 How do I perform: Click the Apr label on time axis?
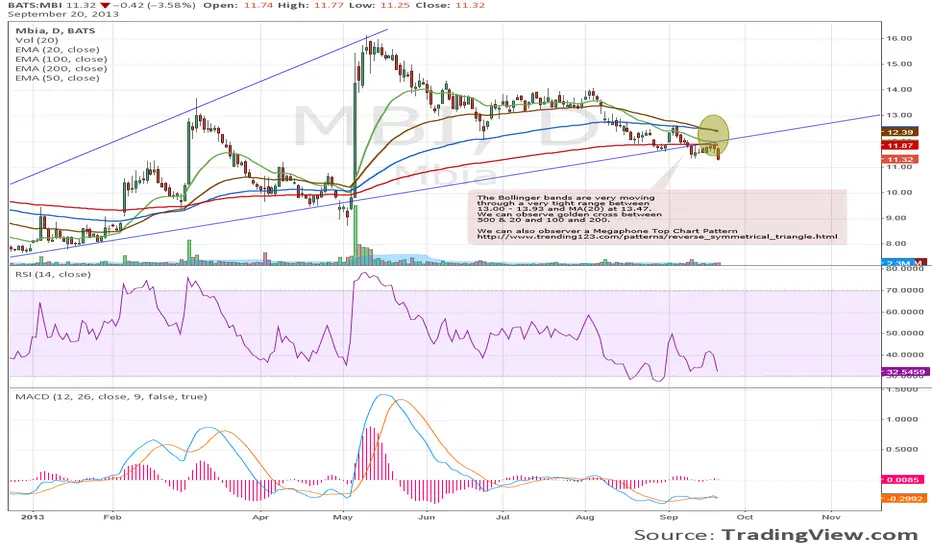[260, 517]
